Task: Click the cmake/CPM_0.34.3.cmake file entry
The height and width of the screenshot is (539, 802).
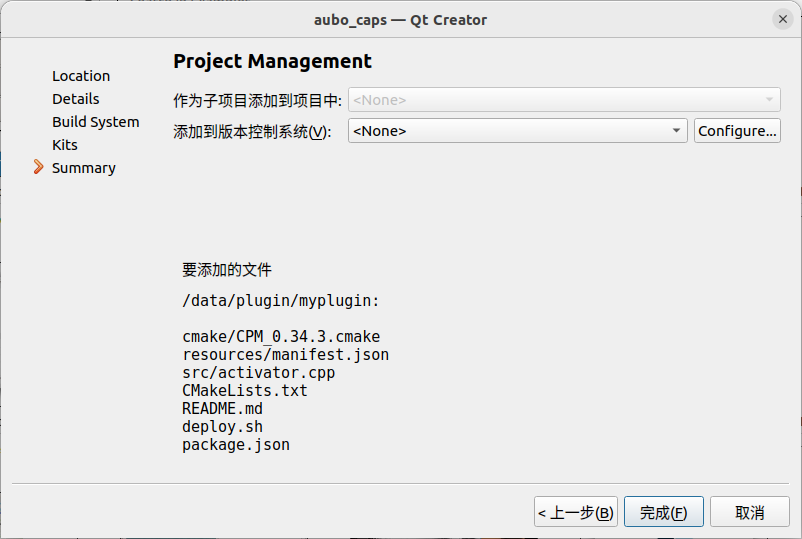Action: [281, 336]
